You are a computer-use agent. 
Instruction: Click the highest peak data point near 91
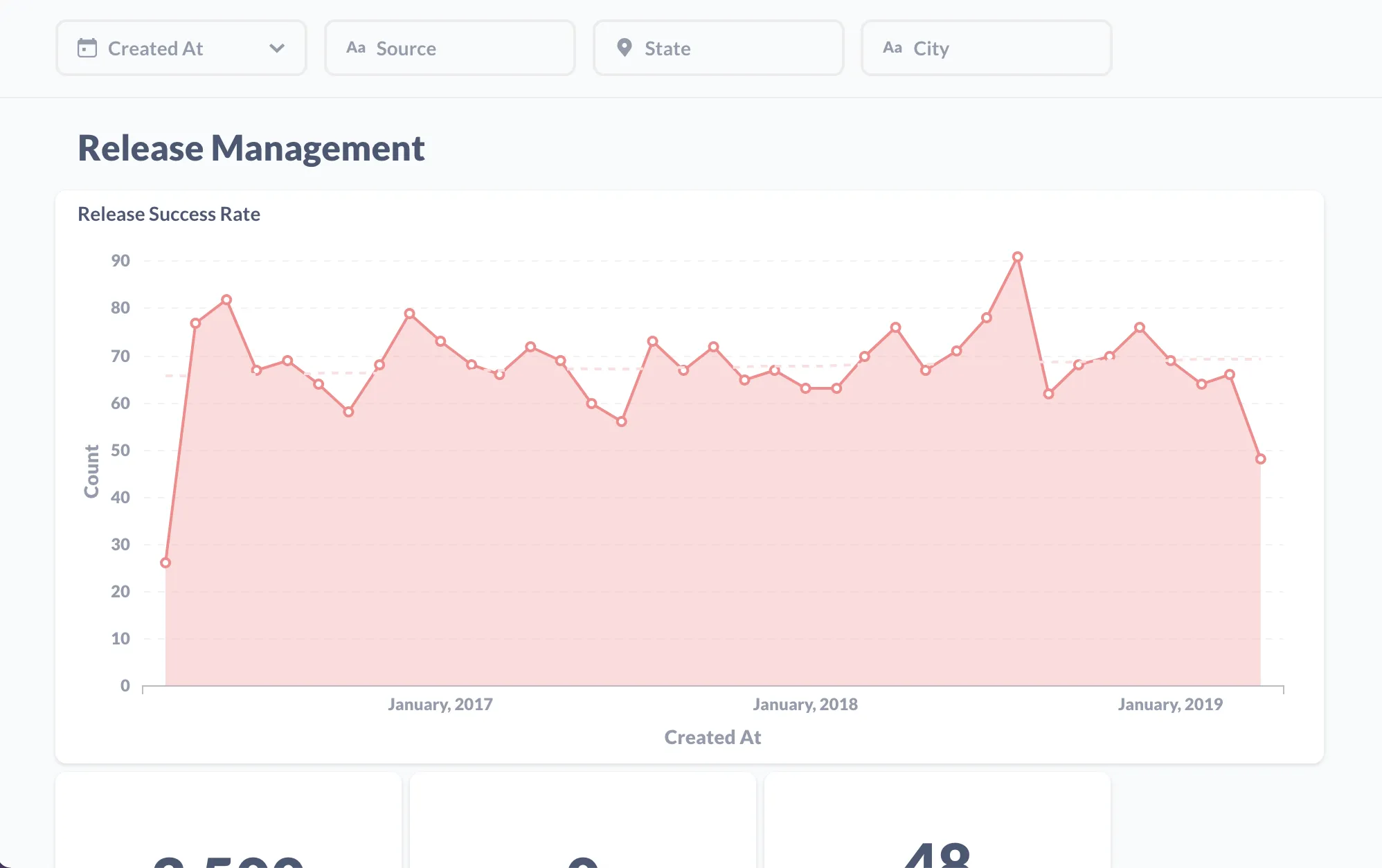[x=1017, y=257]
